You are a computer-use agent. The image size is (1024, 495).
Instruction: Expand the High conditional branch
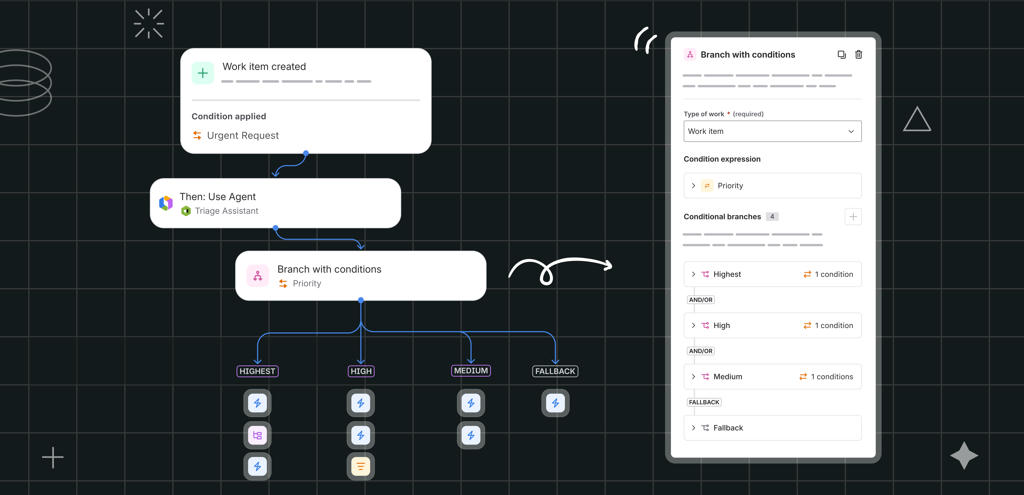pos(693,325)
